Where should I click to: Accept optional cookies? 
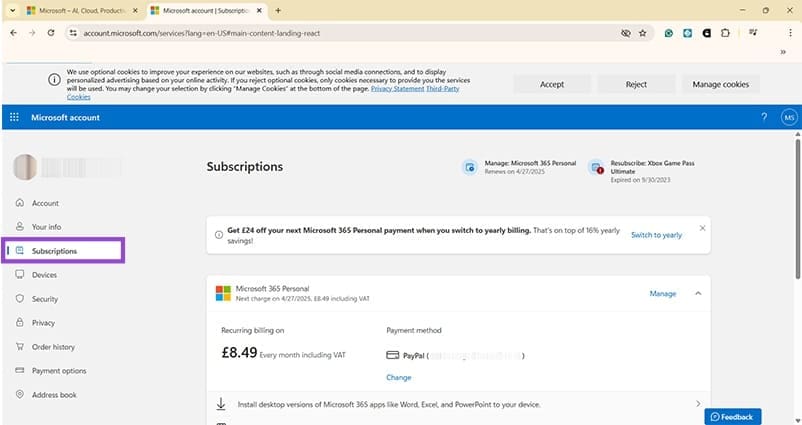(x=552, y=84)
